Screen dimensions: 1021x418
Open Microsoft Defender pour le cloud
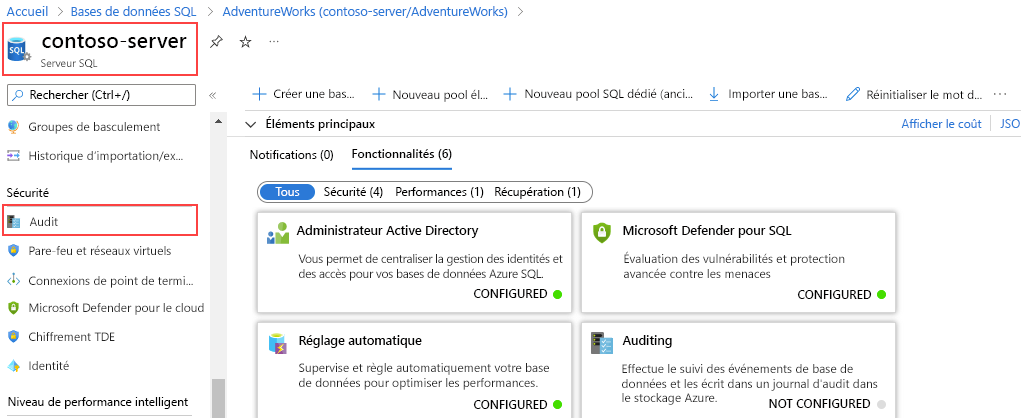116,308
